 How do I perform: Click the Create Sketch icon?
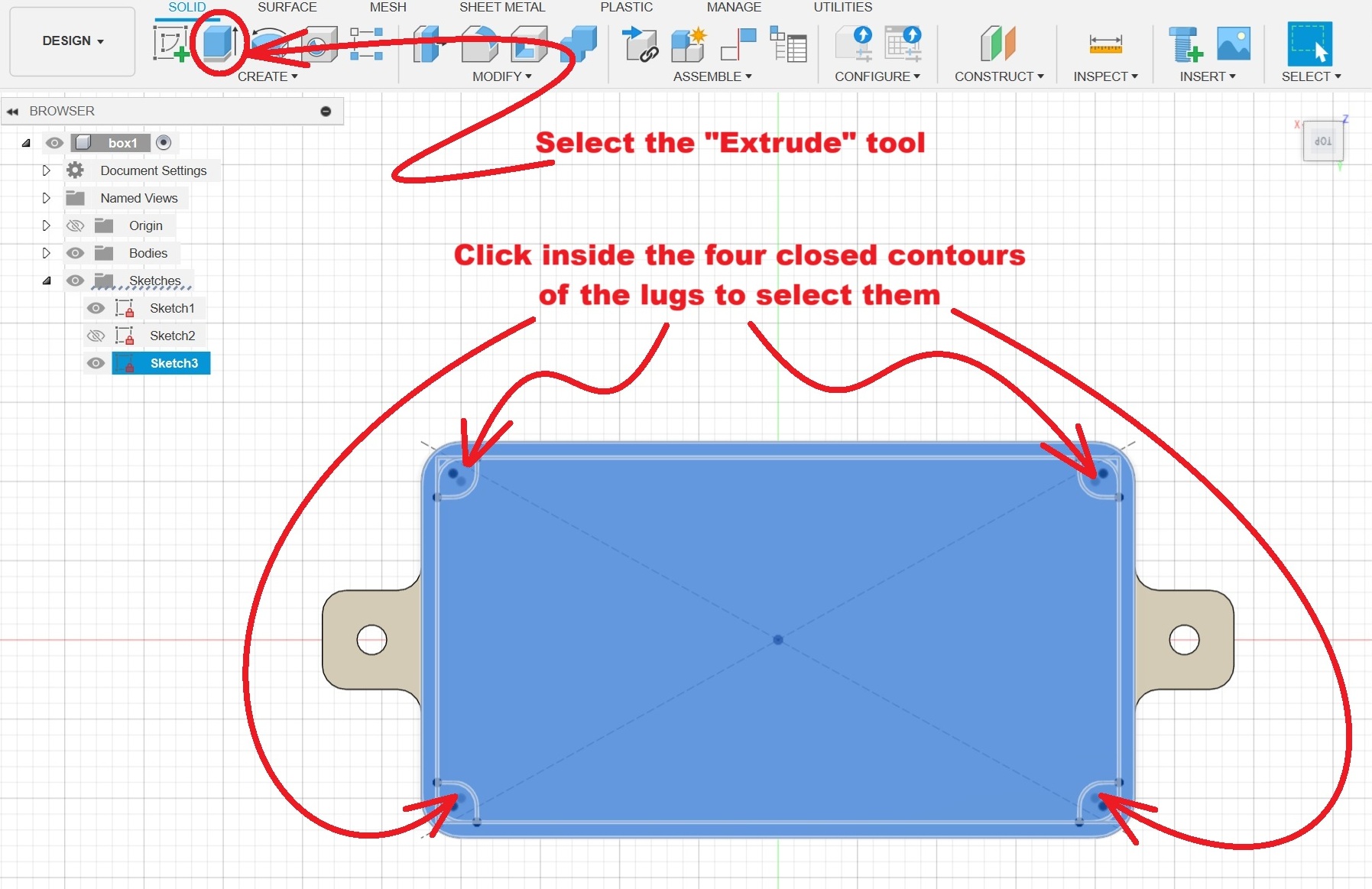(x=170, y=44)
